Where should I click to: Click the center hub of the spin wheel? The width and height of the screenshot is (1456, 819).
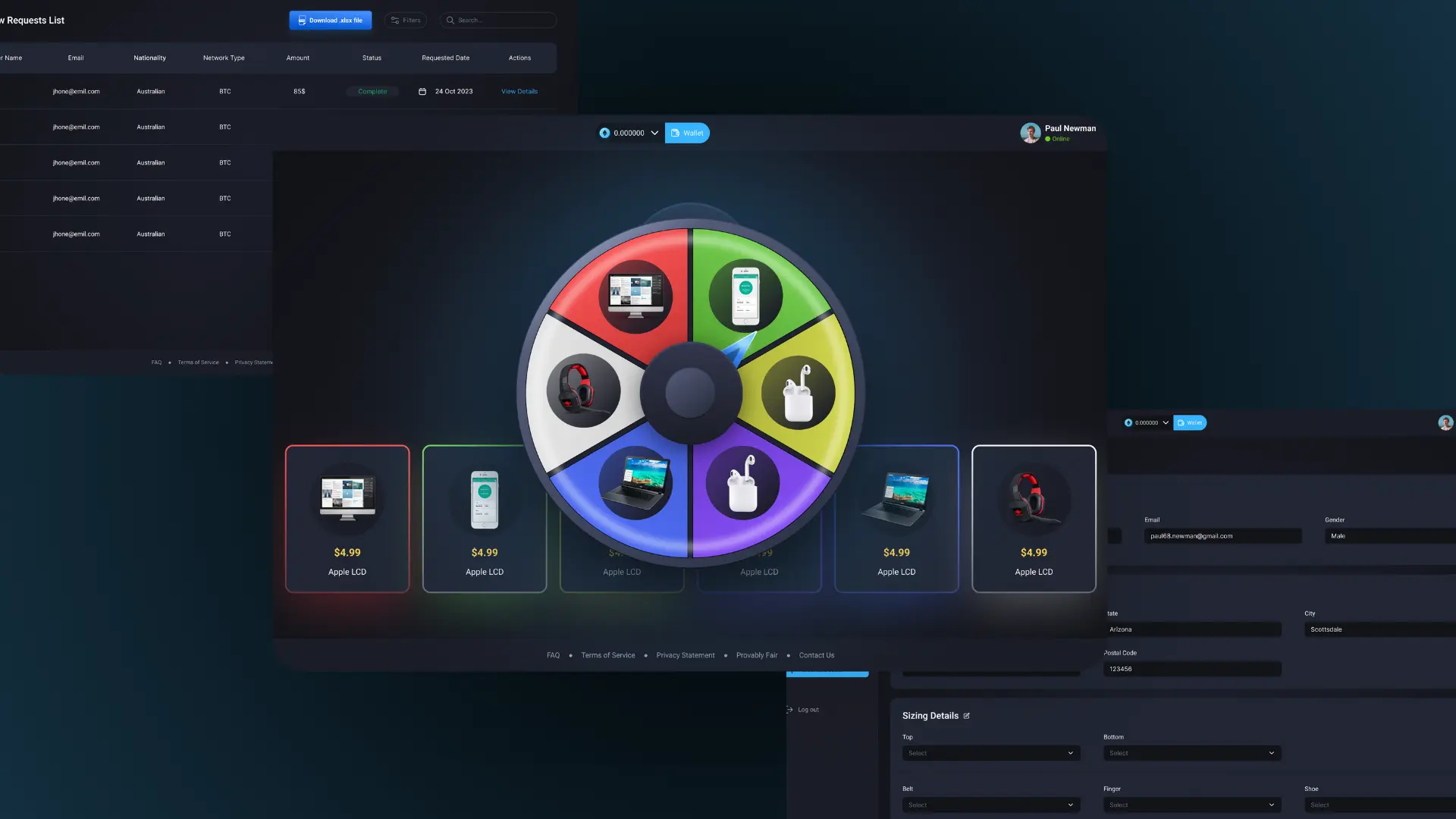(690, 392)
